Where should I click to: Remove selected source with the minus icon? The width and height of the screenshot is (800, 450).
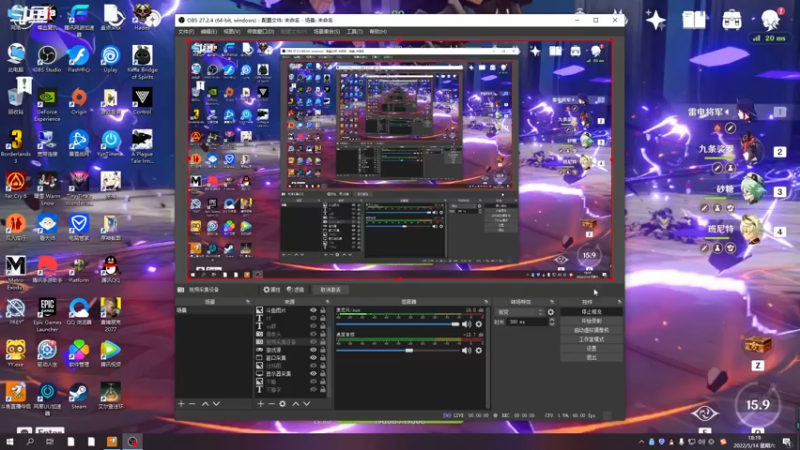tap(271, 404)
